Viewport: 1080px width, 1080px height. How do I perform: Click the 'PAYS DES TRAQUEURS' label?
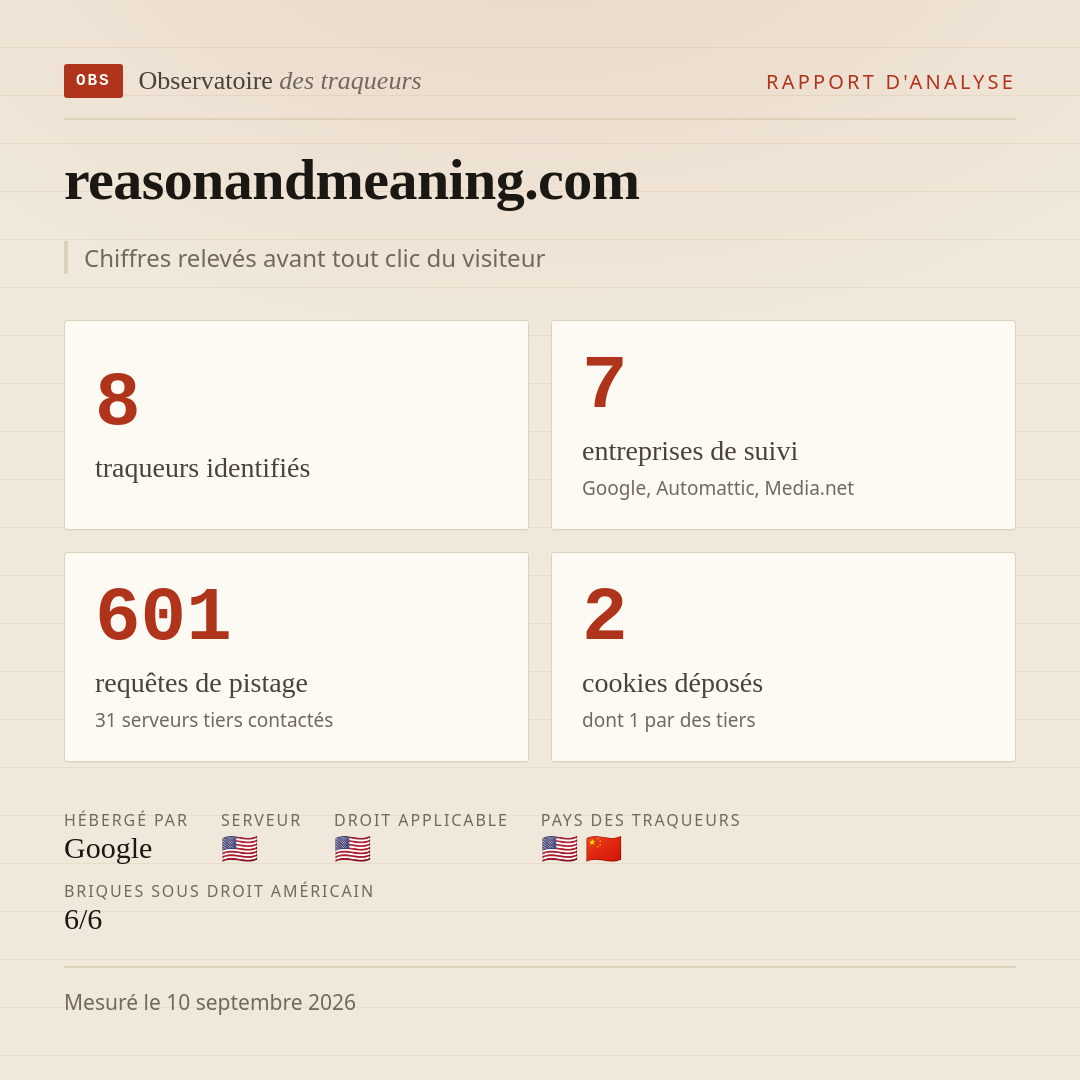(641, 820)
